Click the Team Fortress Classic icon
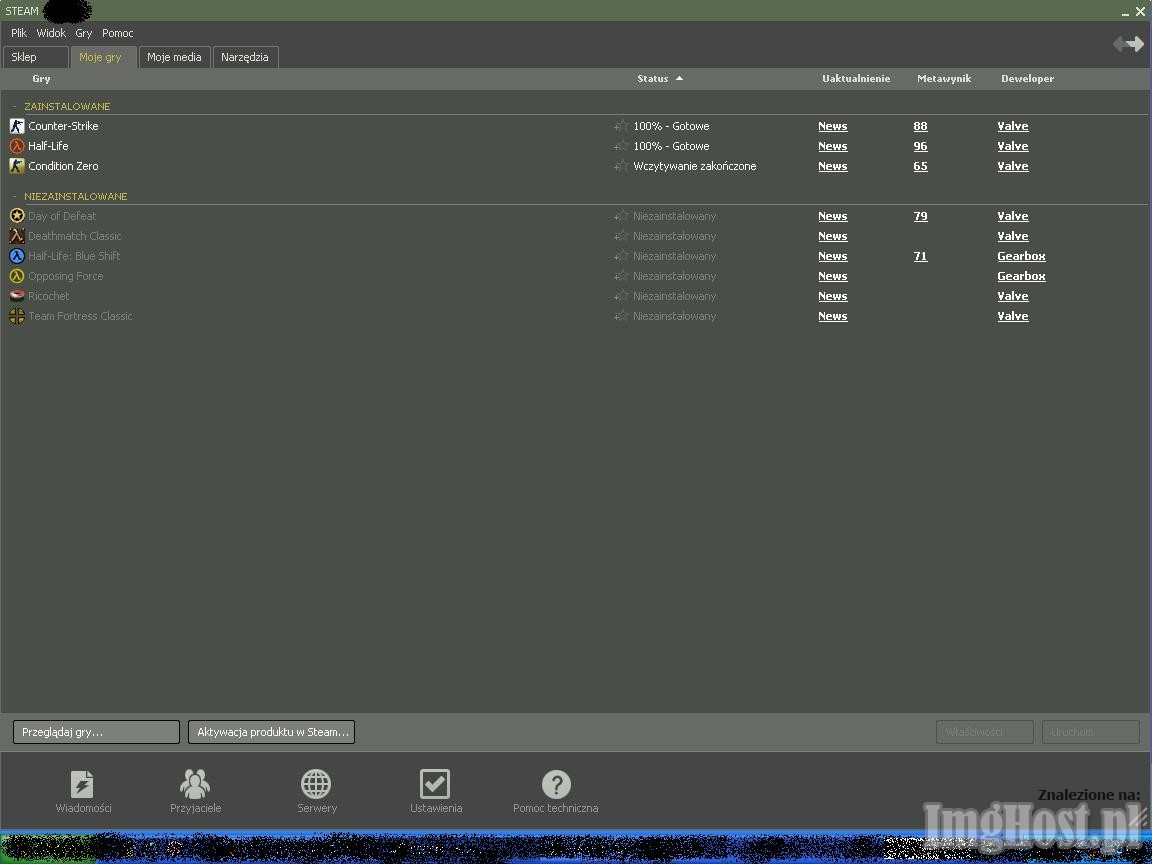The height and width of the screenshot is (864, 1152). click(x=17, y=316)
